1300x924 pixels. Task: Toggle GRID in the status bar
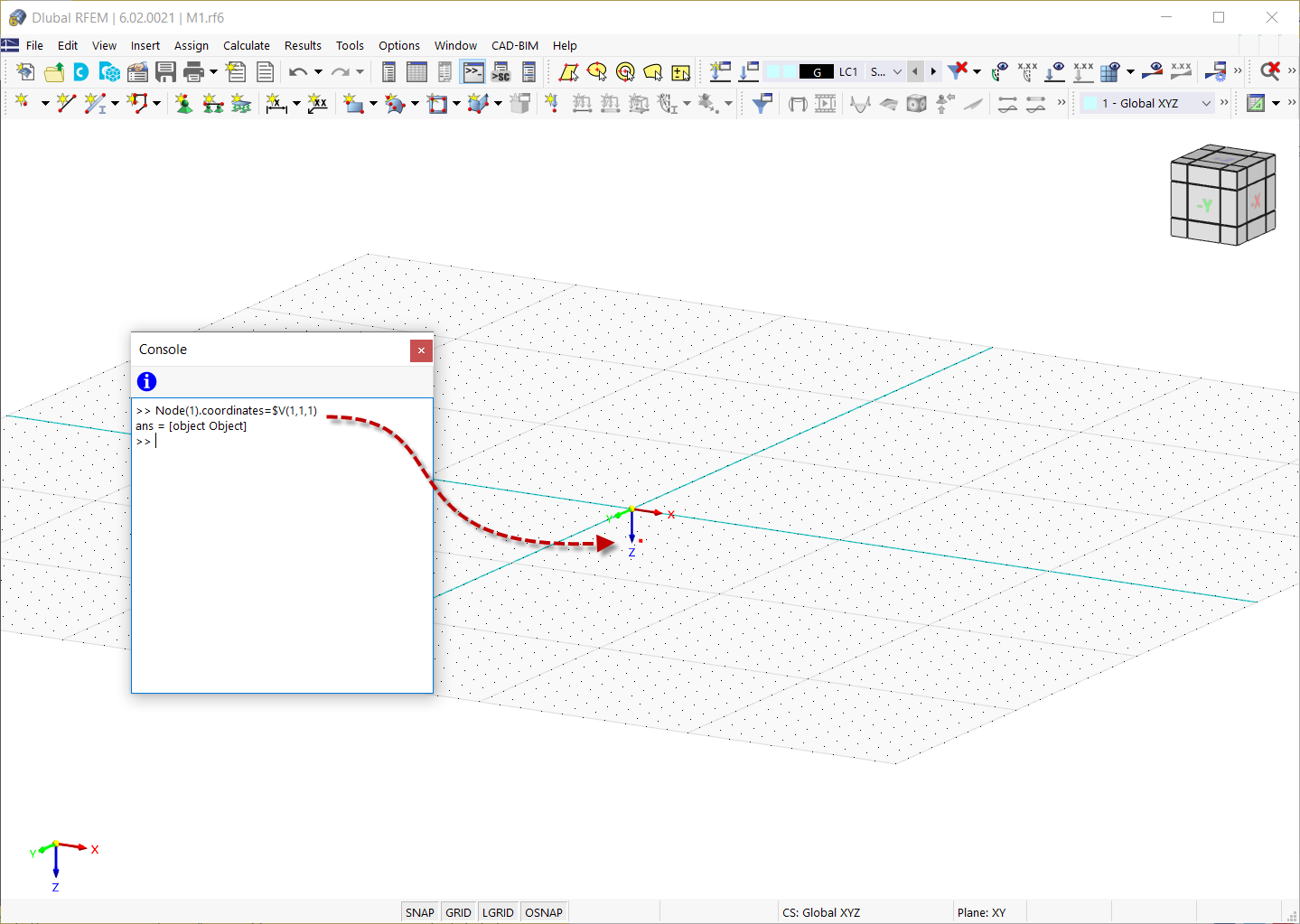tap(458, 912)
